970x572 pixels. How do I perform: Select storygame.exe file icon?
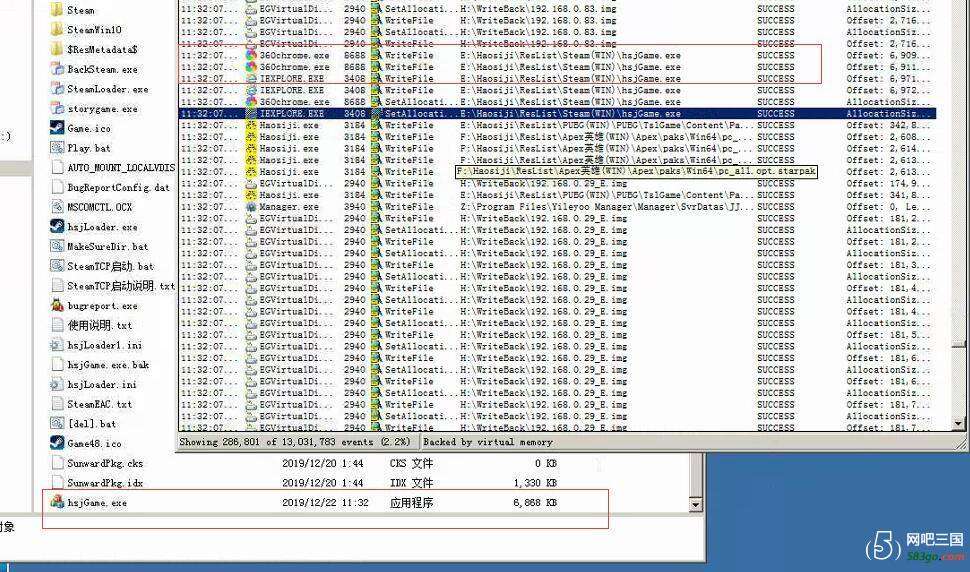57,109
